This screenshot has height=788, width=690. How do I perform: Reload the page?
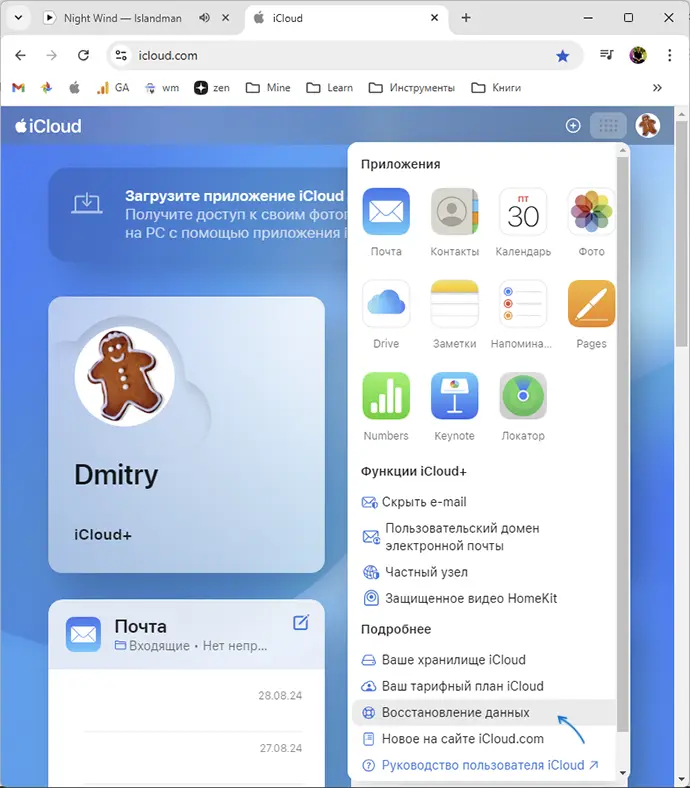pyautogui.click(x=83, y=55)
